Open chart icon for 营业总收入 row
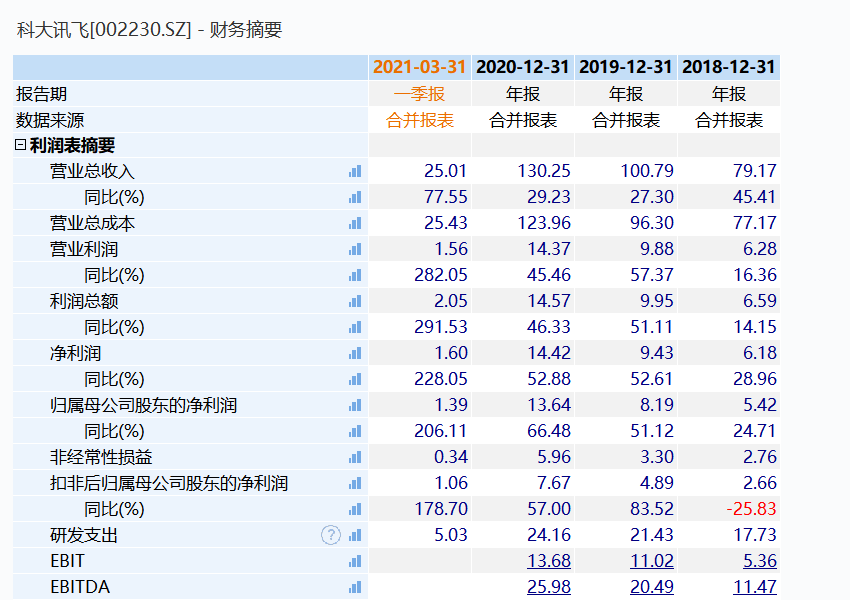850x600 pixels. [355, 171]
